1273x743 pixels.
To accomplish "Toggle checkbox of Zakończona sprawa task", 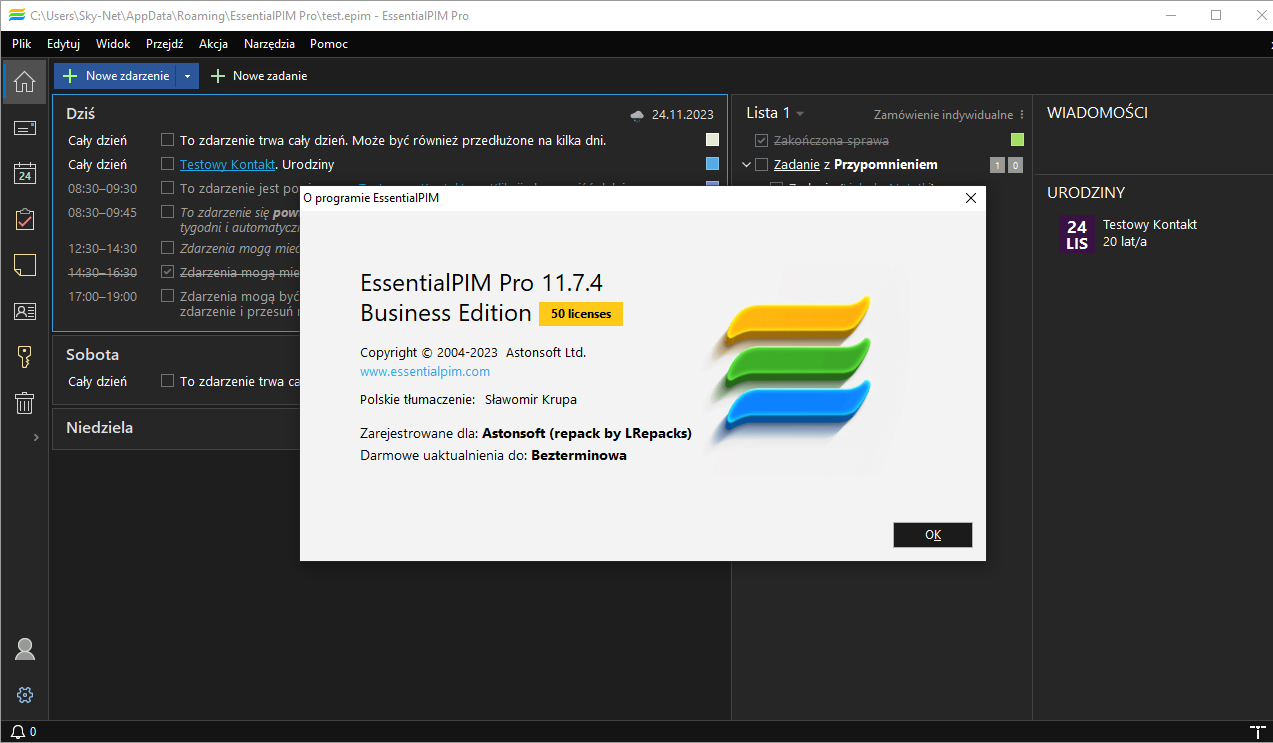I will pyautogui.click(x=762, y=141).
